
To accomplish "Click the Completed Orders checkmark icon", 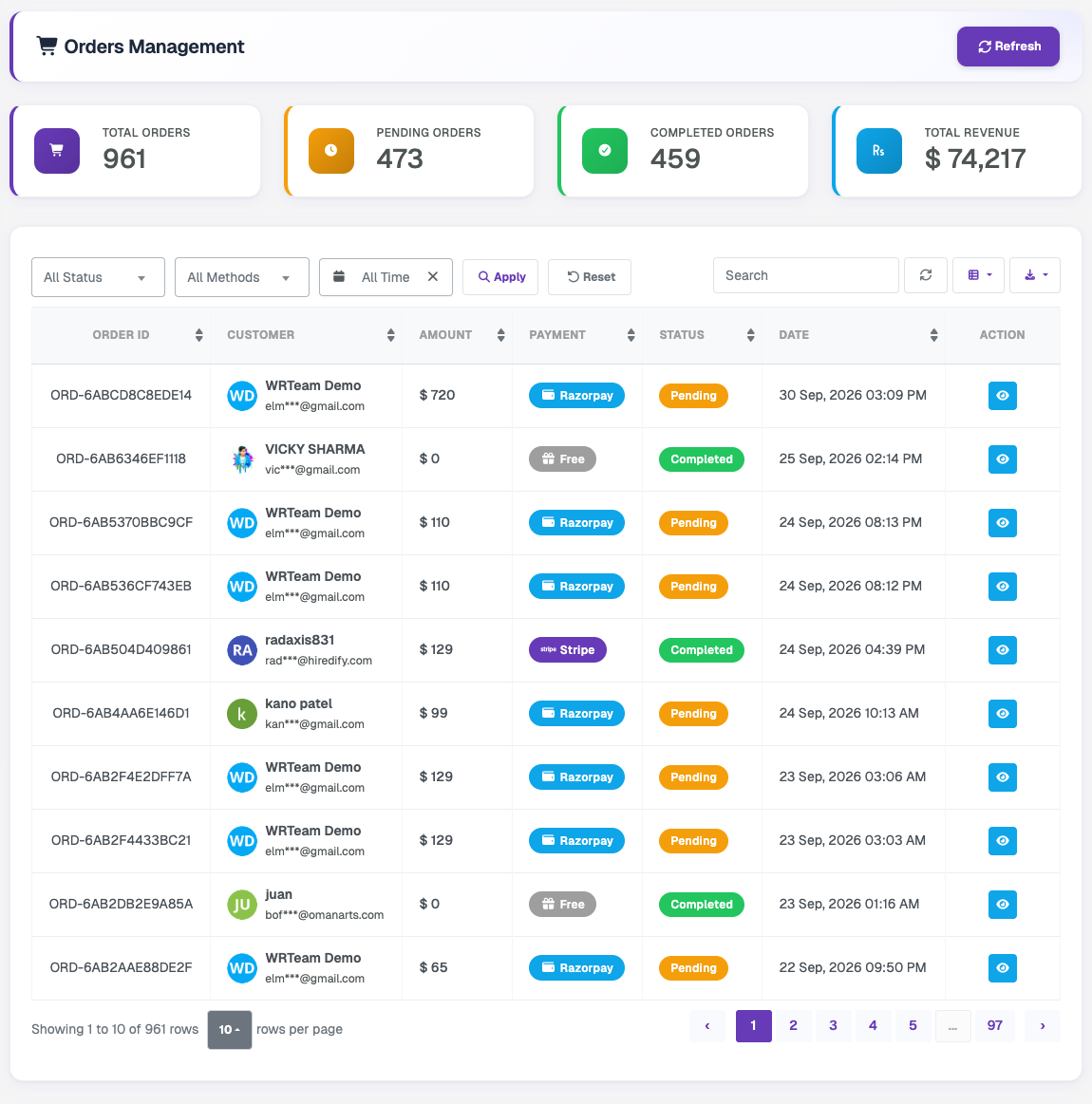I will point(605,151).
